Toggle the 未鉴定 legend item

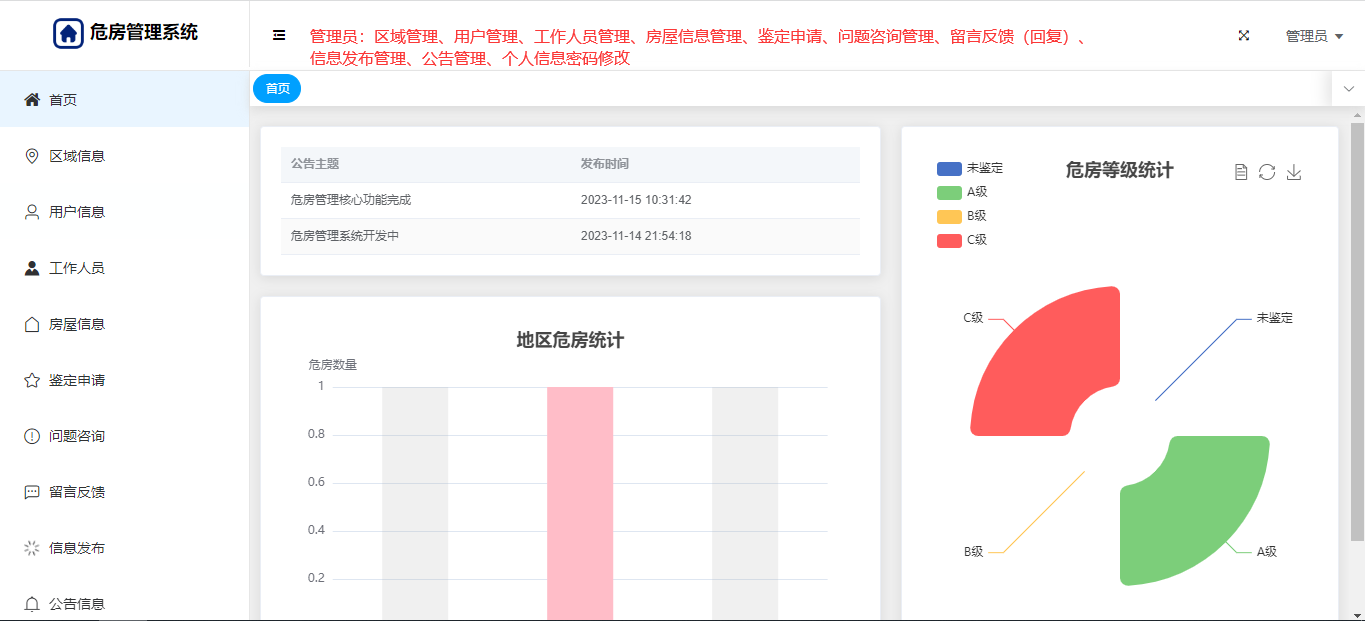[x=970, y=168]
